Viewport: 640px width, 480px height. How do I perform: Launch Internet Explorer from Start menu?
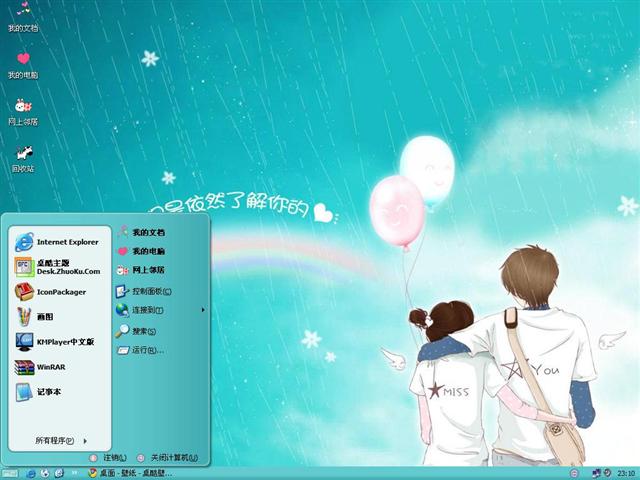60,242
